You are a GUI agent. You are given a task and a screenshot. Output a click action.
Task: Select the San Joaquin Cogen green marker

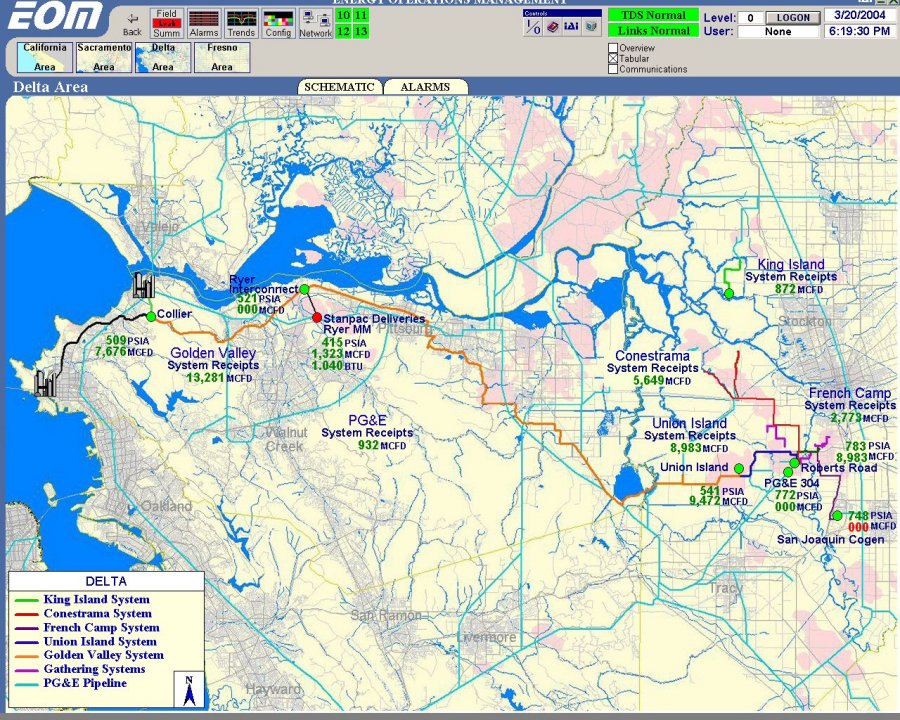(837, 516)
